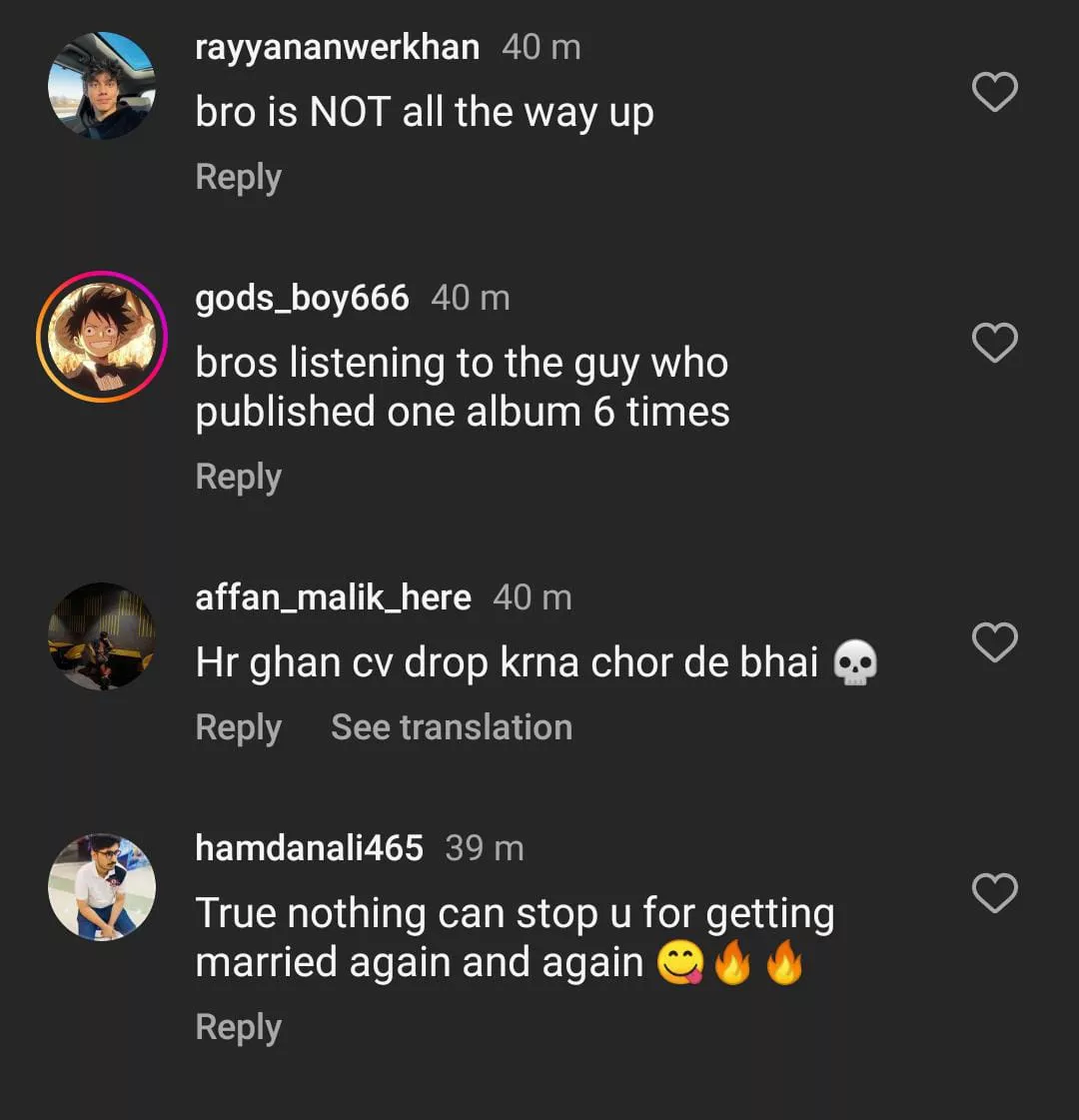Reply to affan_malik_here's comment
The width and height of the screenshot is (1079, 1120).
[x=238, y=727]
